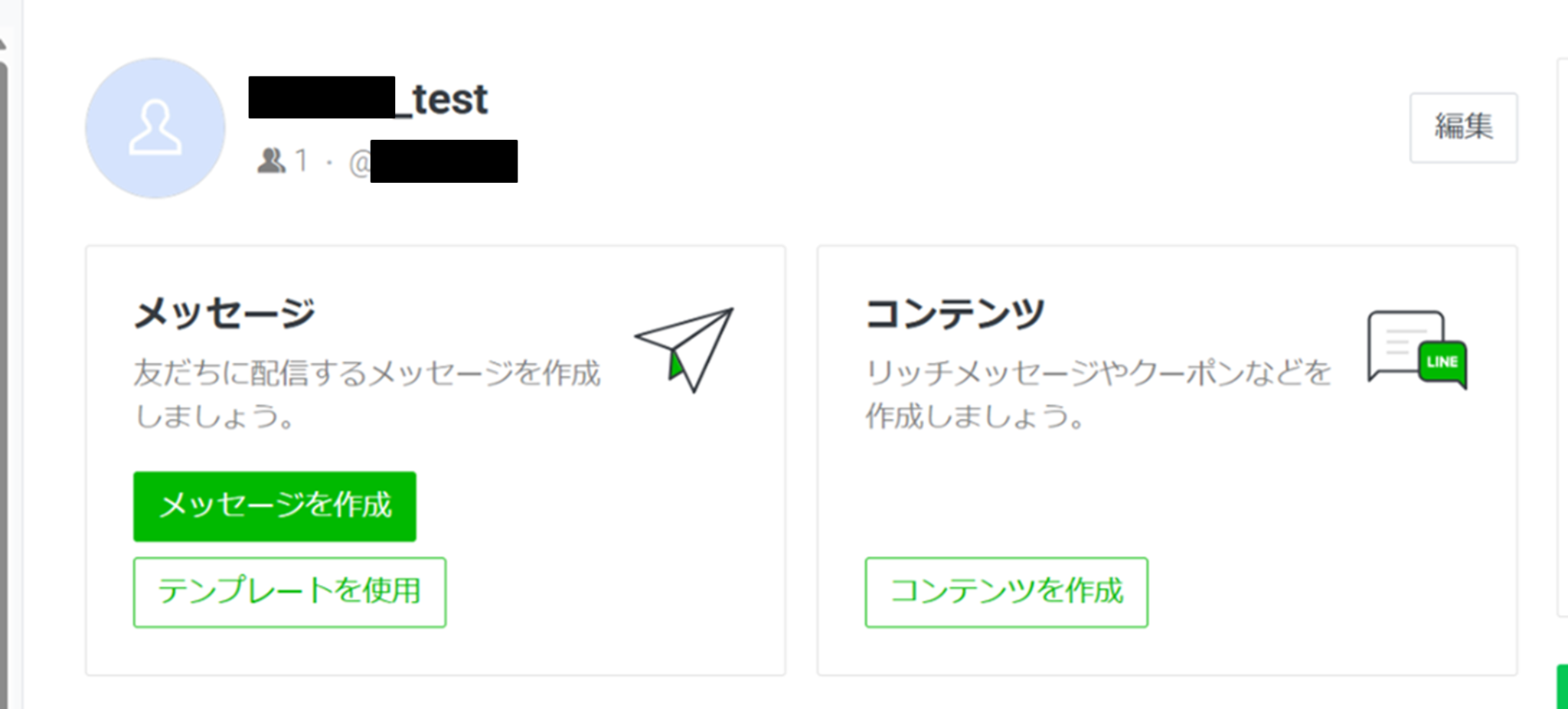Click the LINE chat bubble icon
Screen dimensions: 1568x709
click(x=1416, y=349)
